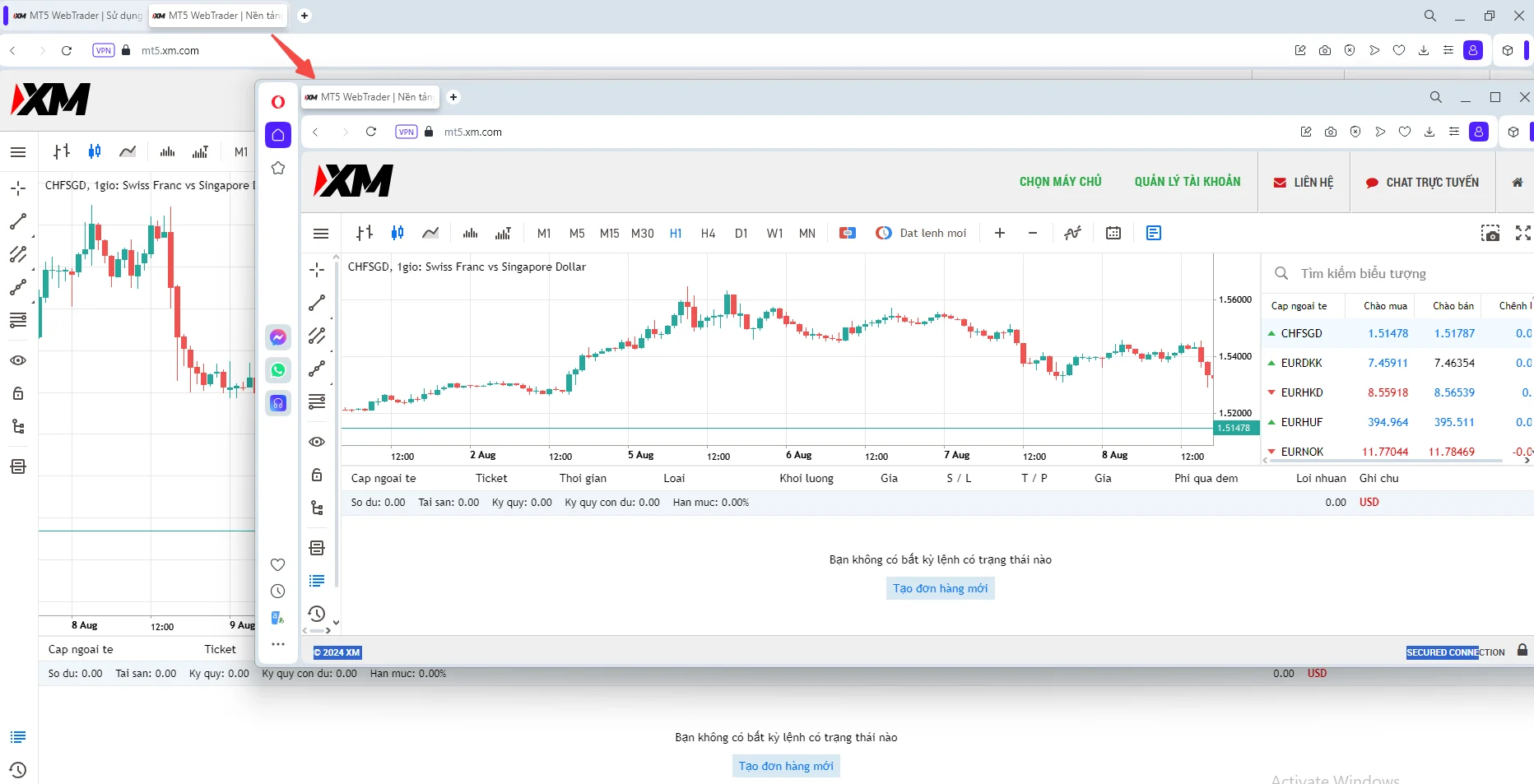The height and width of the screenshot is (784, 1534).
Task: Select bar chart type in front window
Action: coord(365,234)
